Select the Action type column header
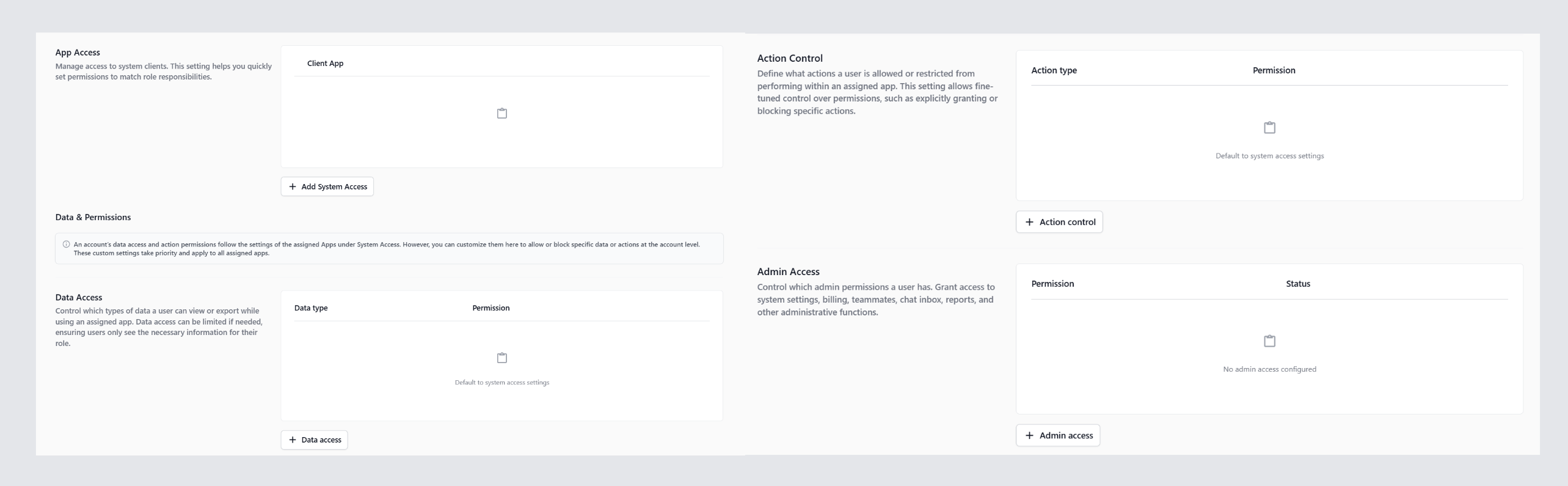 pos(1054,70)
